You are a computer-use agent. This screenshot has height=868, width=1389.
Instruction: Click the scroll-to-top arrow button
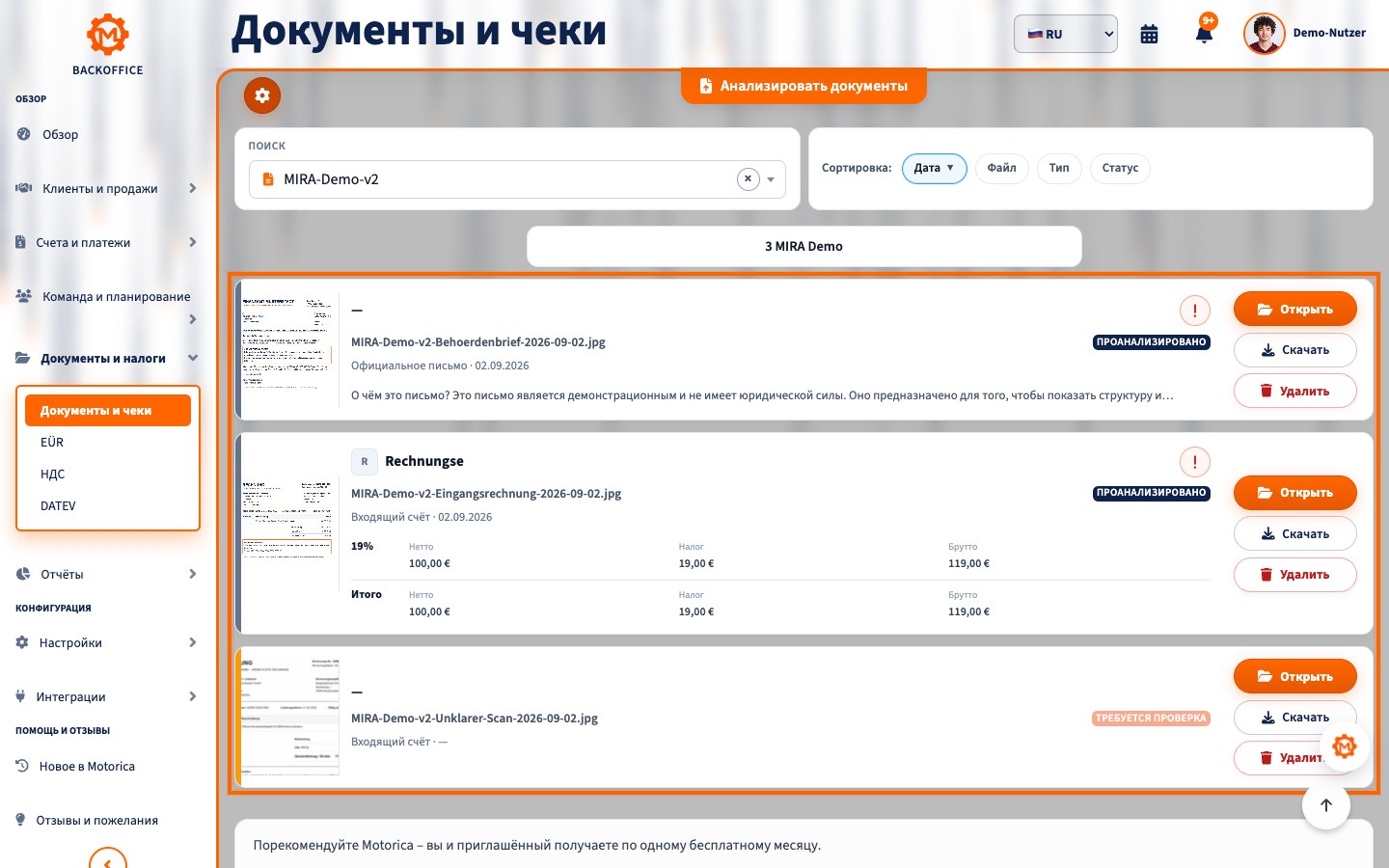tap(1325, 805)
